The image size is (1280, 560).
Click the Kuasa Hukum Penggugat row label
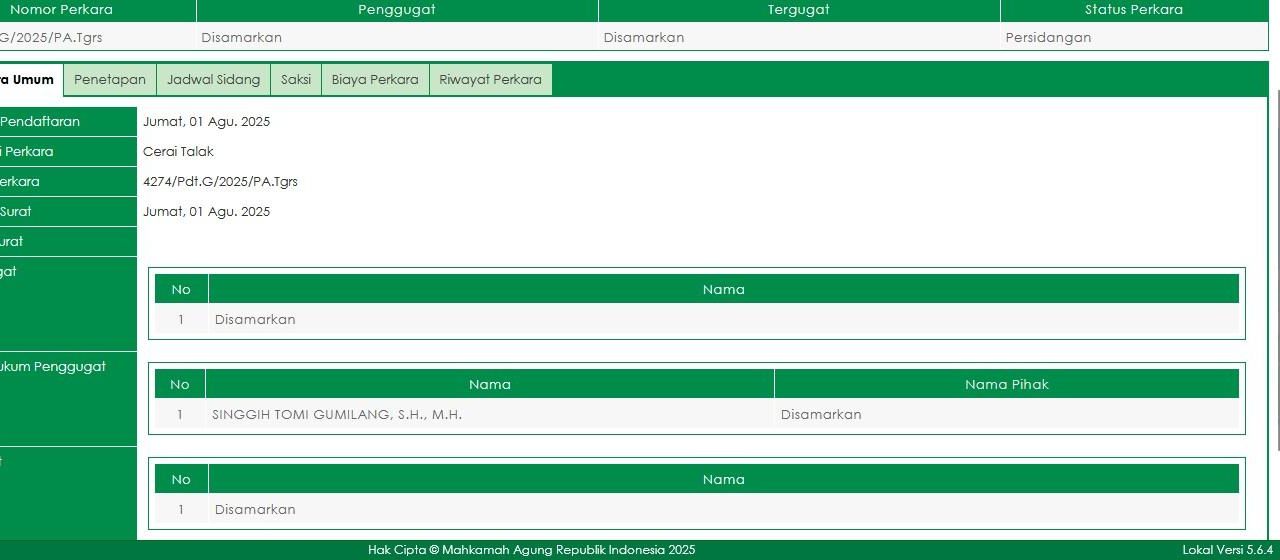pyautogui.click(x=54, y=367)
